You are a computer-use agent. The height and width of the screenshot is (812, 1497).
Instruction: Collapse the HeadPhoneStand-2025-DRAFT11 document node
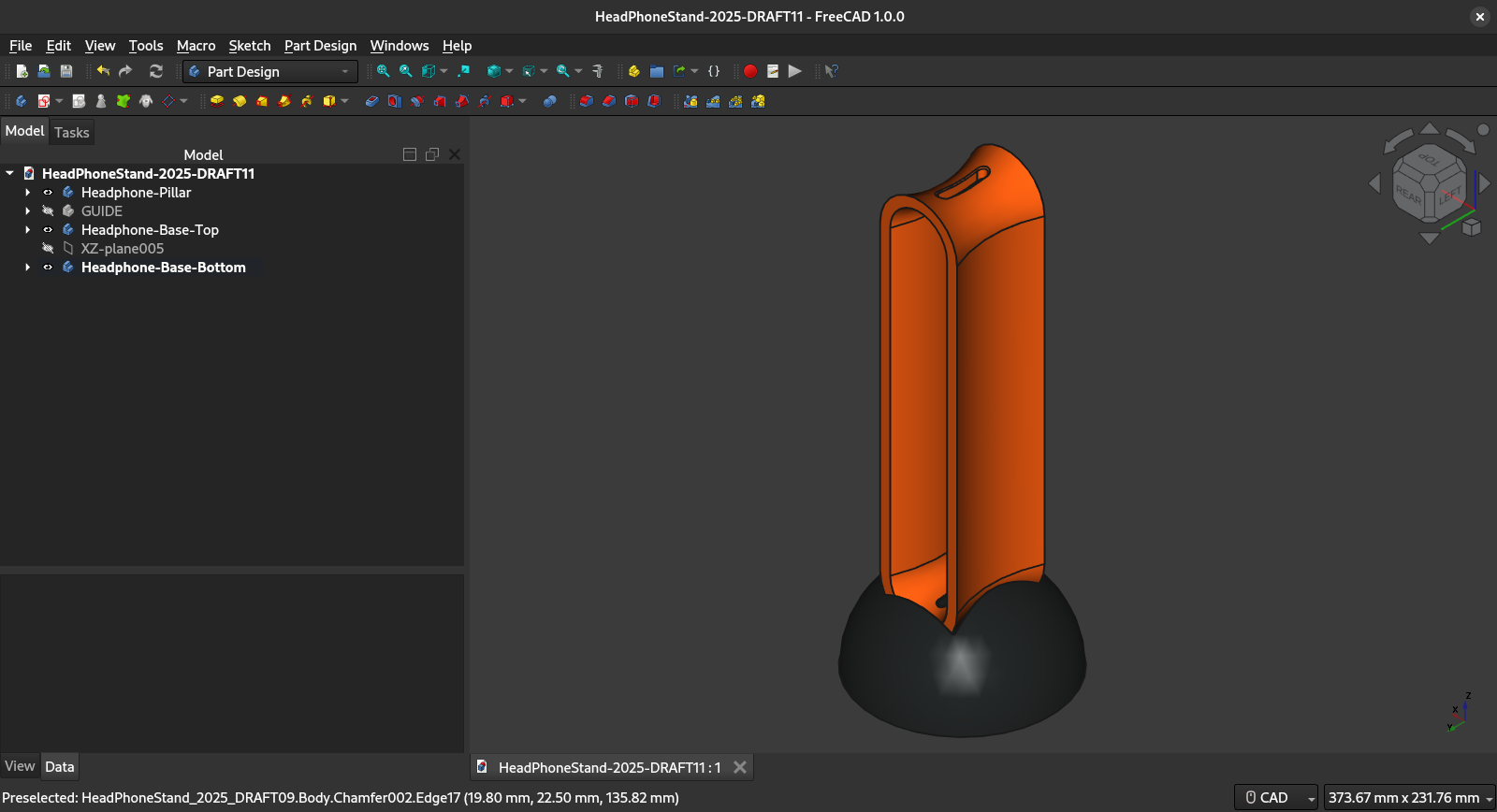[9, 173]
